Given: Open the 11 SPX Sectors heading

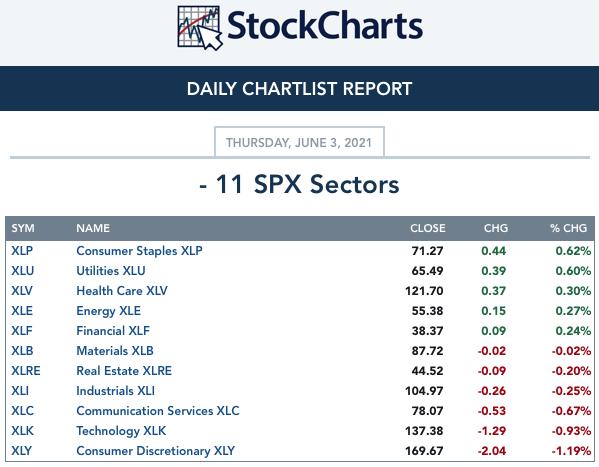Looking at the screenshot, I should 299,184.
